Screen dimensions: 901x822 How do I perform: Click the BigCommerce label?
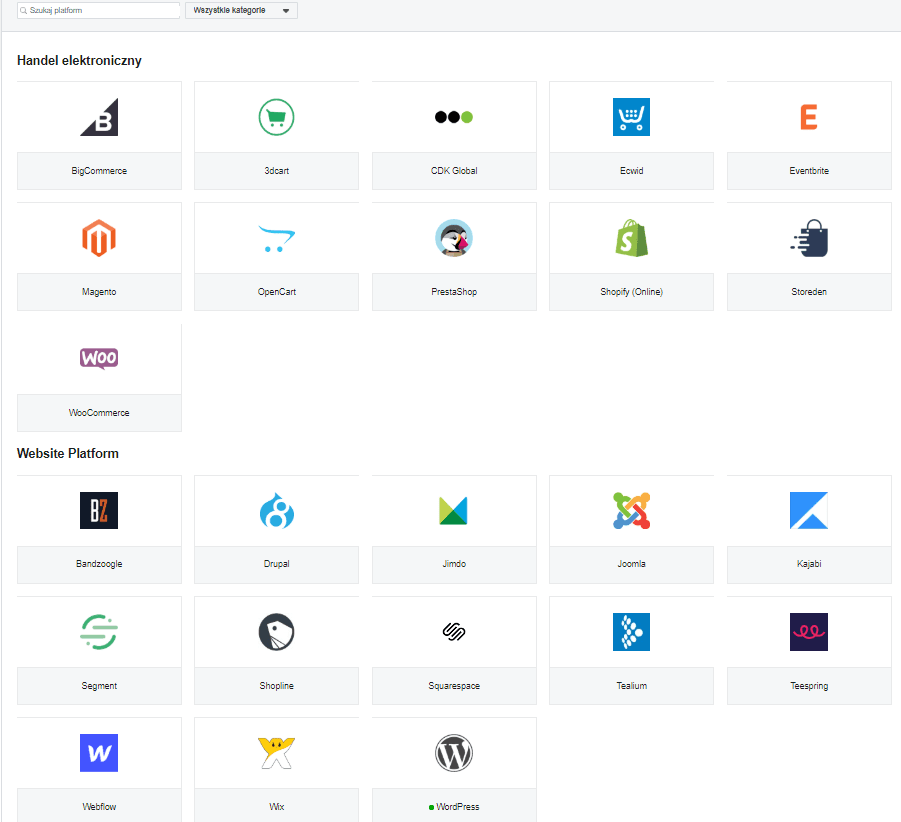click(99, 171)
